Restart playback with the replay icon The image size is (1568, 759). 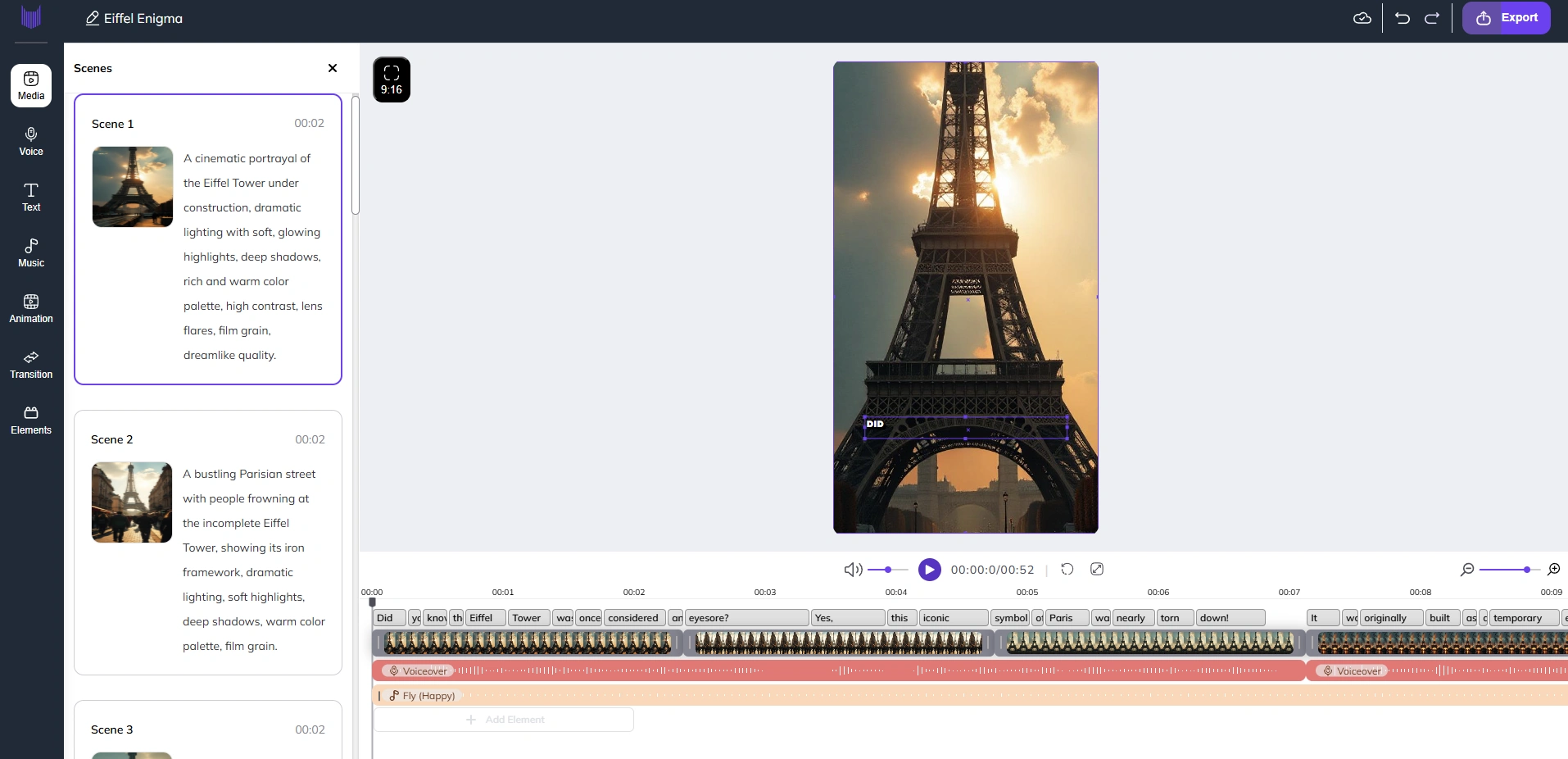click(x=1067, y=569)
